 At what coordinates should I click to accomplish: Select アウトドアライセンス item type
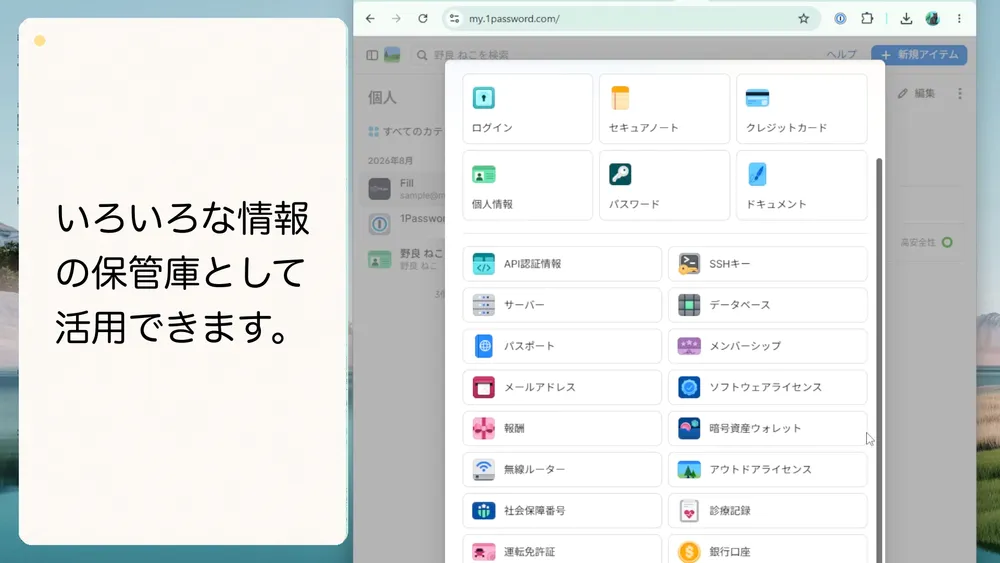[768, 469]
